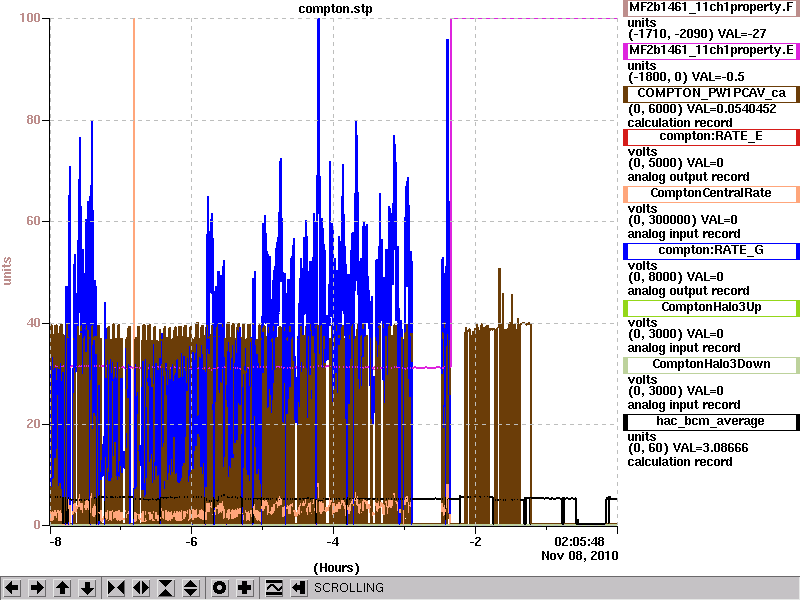
Task: Select the MF2b1461_11ch1property.F legend entry
Action: (x=711, y=8)
